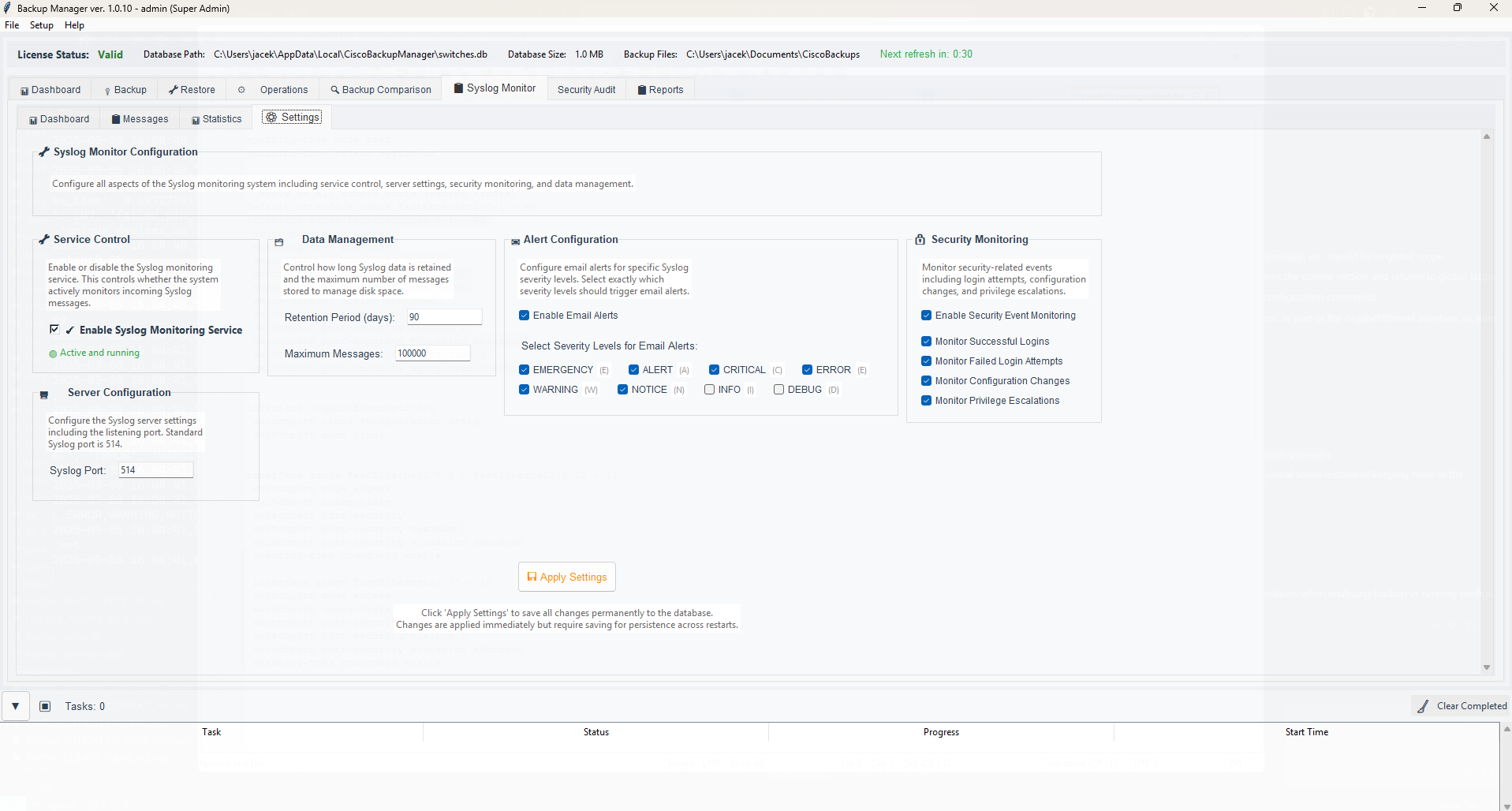The height and width of the screenshot is (811, 1512).
Task: Open the Security Audit tab
Action: pos(587,90)
